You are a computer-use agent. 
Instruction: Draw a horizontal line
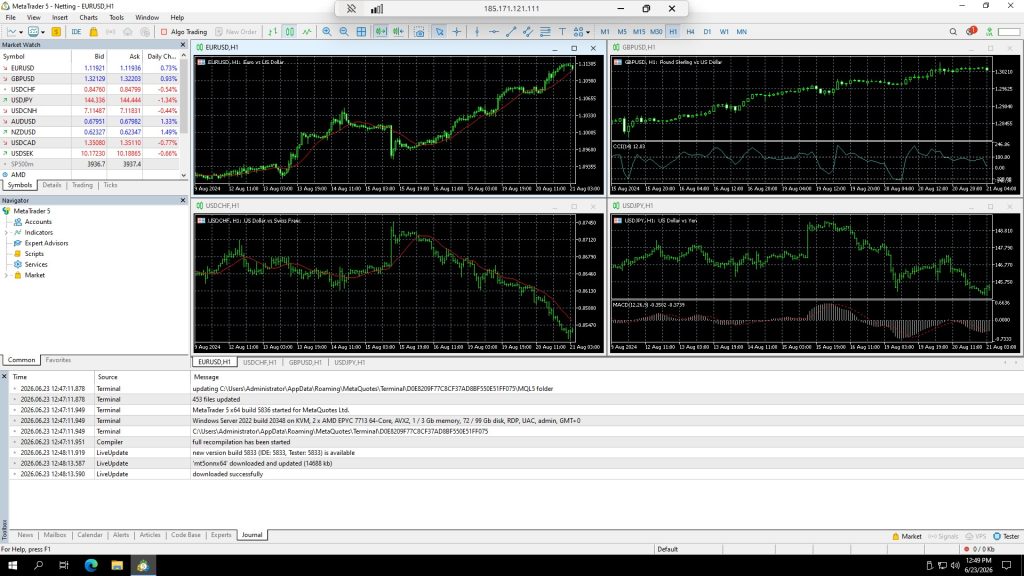coord(494,31)
